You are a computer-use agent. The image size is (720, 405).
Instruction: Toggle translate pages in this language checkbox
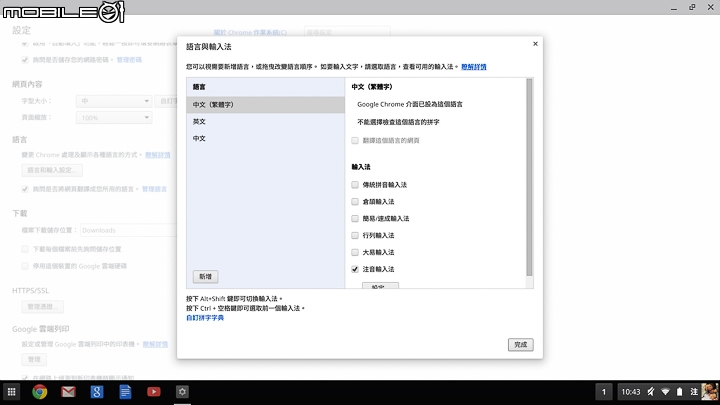click(x=355, y=141)
